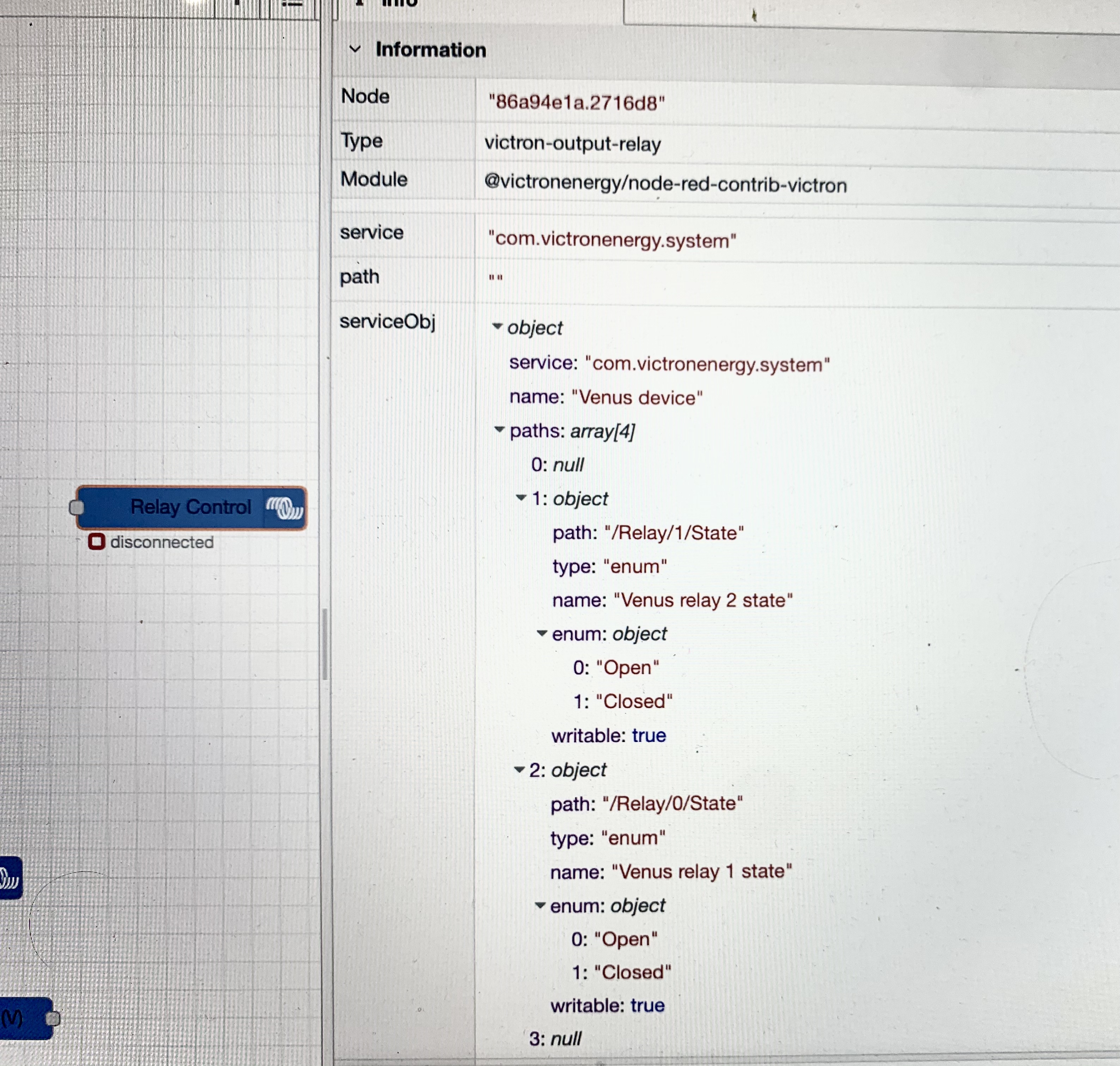Click 'writable: true' under Venus relay 1 state
Screen dimensions: 1120x1066
[x=608, y=1005]
